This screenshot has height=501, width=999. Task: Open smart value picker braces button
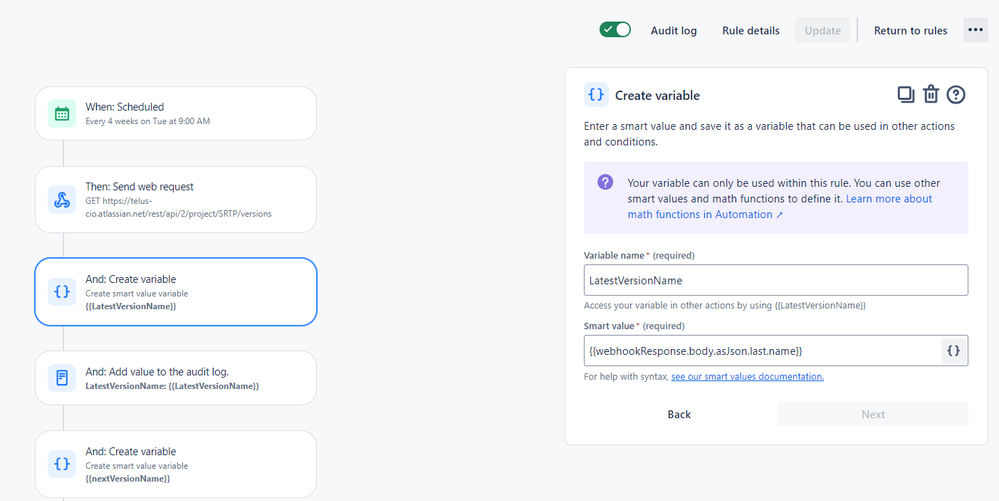pyautogui.click(x=954, y=351)
